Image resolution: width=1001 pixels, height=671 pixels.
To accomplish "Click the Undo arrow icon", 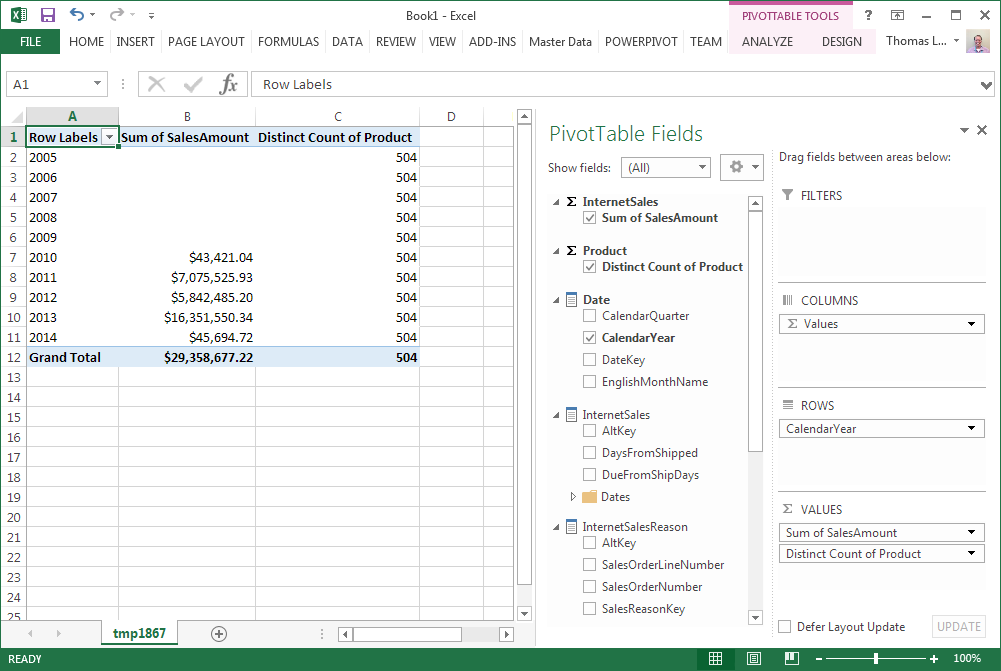I will tap(78, 15).
